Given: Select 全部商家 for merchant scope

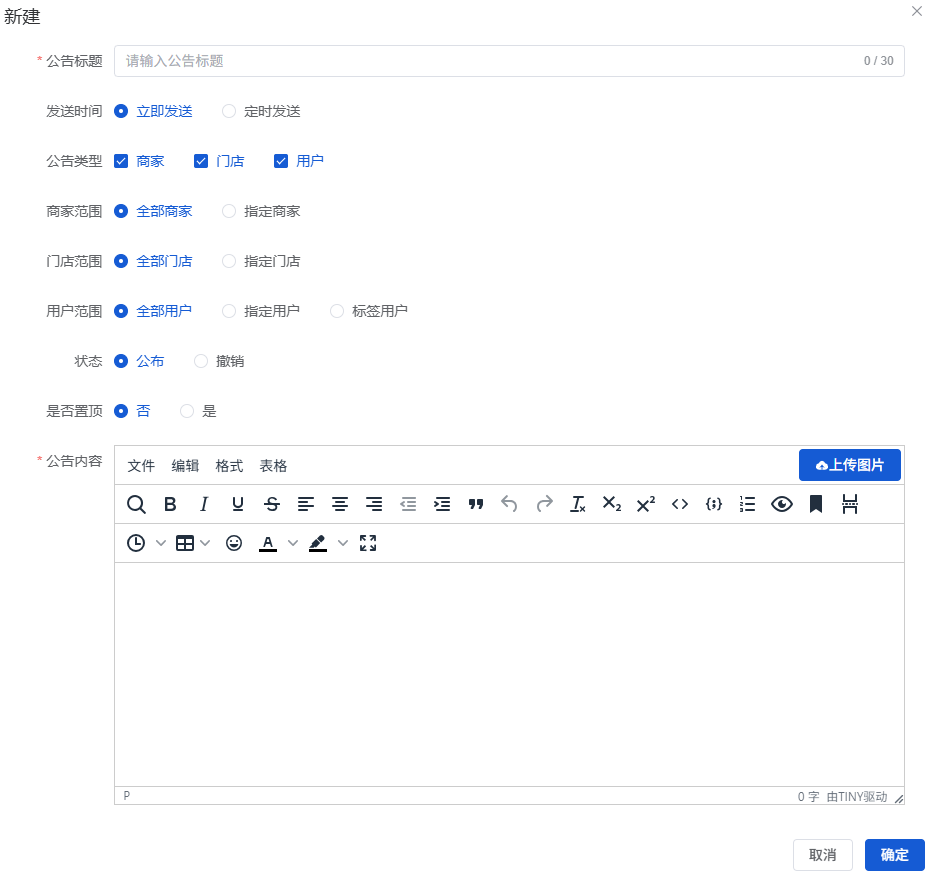Looking at the screenshot, I should click(153, 211).
